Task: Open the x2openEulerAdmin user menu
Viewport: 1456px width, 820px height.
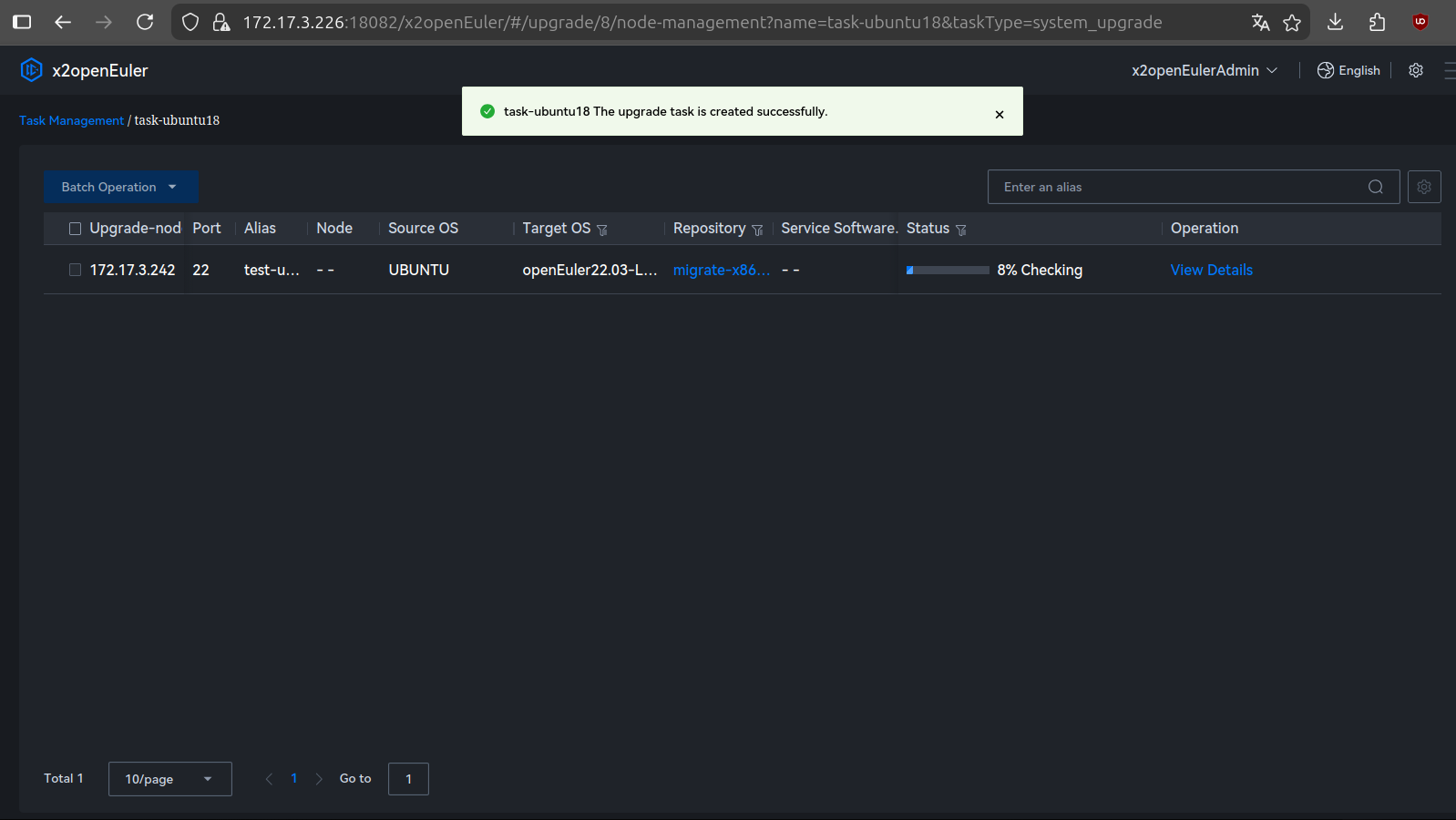Action: tap(1204, 70)
